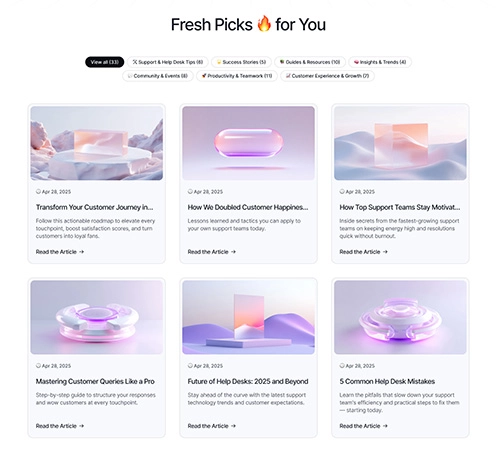This screenshot has height=450, width=497.
Task: Filter by Support & Help Desk Tips
Action: pyautogui.click(x=168, y=62)
